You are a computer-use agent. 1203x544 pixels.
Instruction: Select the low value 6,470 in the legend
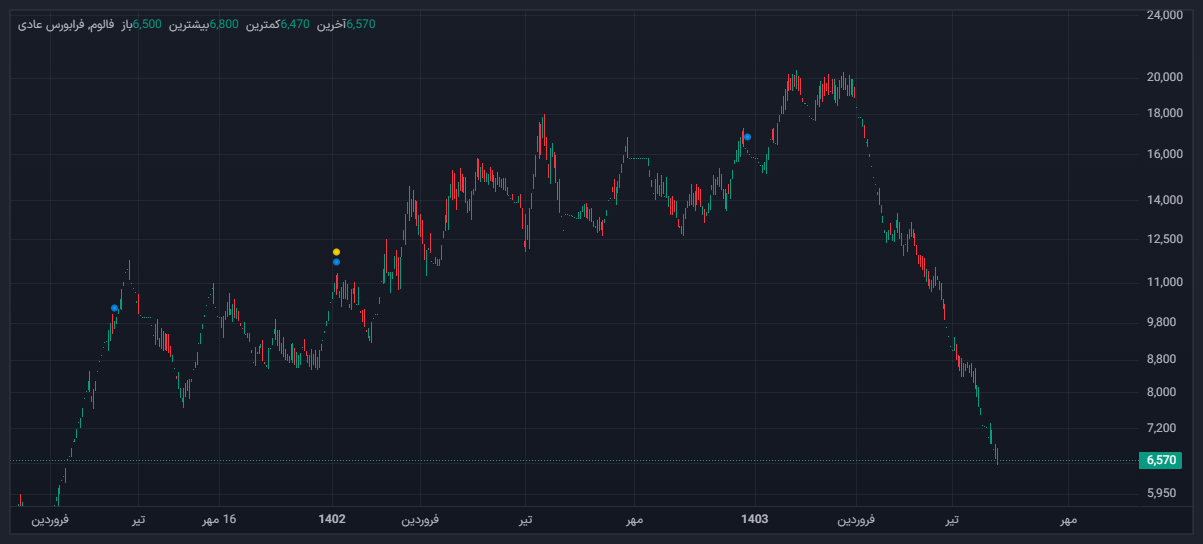tap(297, 24)
